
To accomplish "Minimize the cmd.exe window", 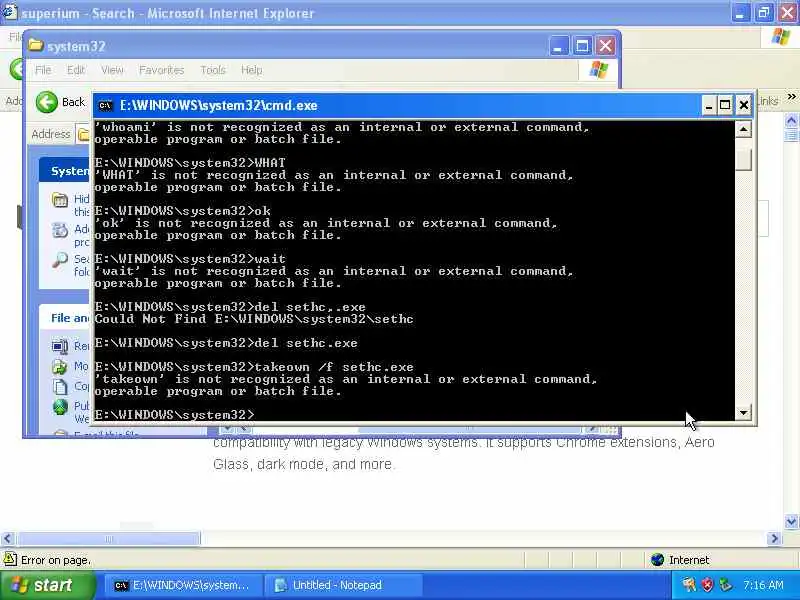I will point(708,106).
